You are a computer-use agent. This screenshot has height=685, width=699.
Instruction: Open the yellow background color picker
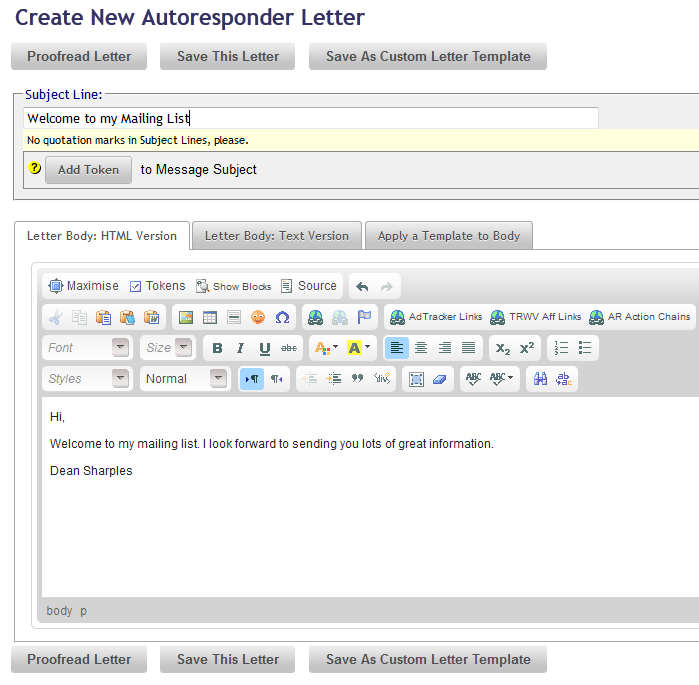(x=358, y=348)
